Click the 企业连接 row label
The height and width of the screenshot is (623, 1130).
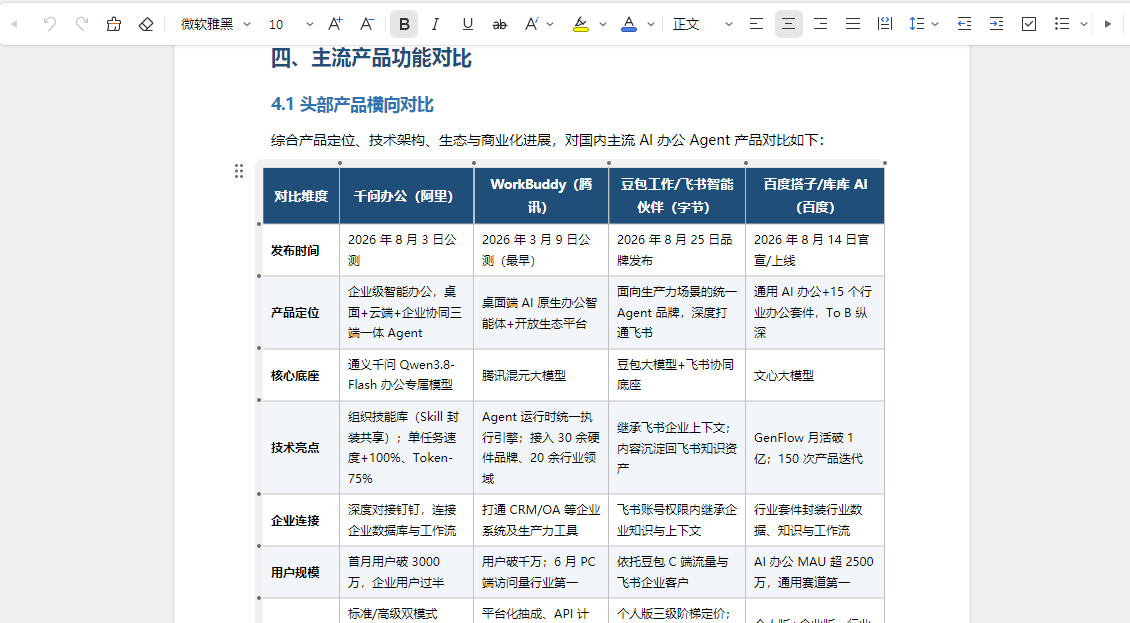(295, 520)
